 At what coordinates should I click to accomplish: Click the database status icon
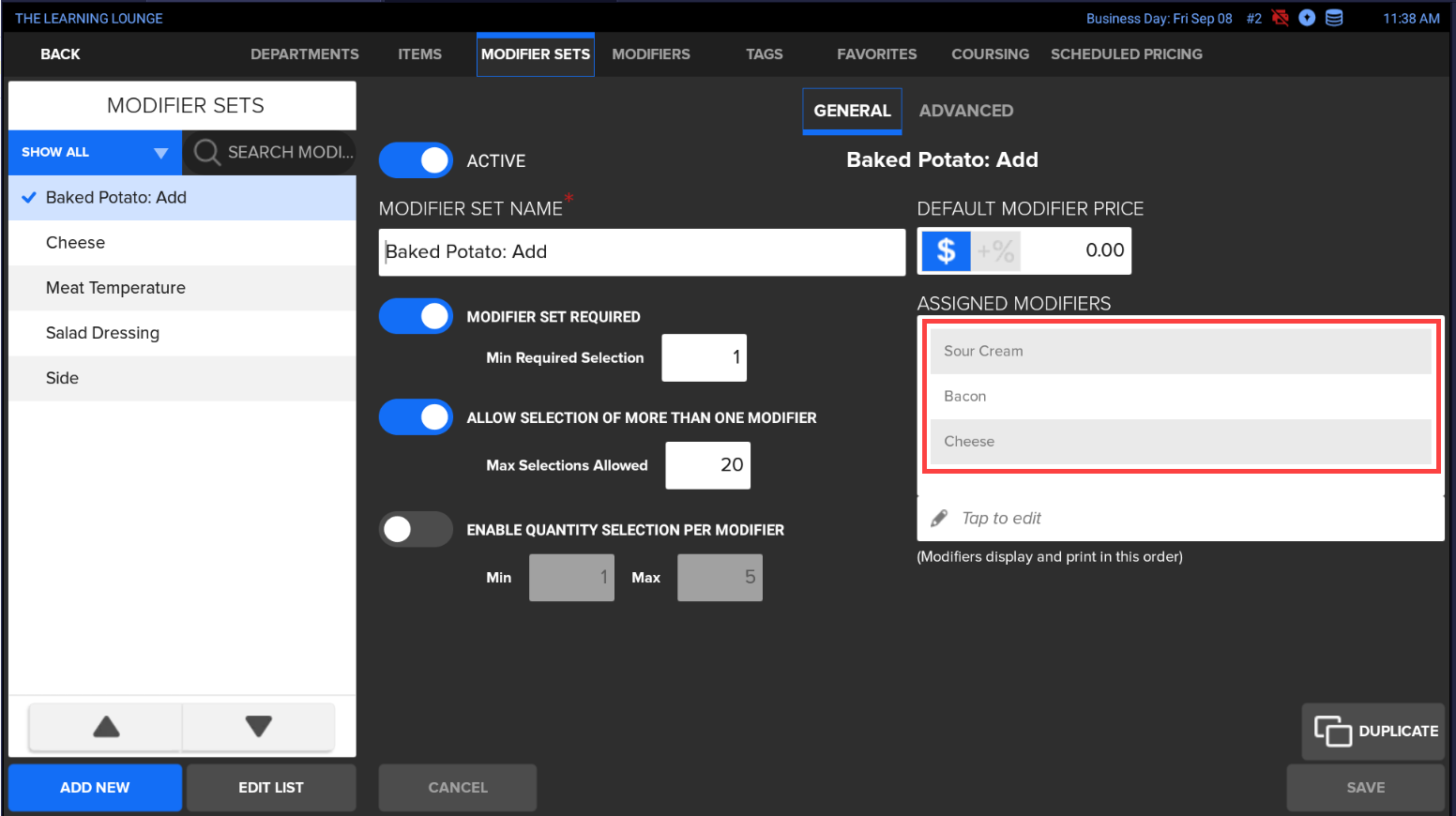click(1333, 18)
